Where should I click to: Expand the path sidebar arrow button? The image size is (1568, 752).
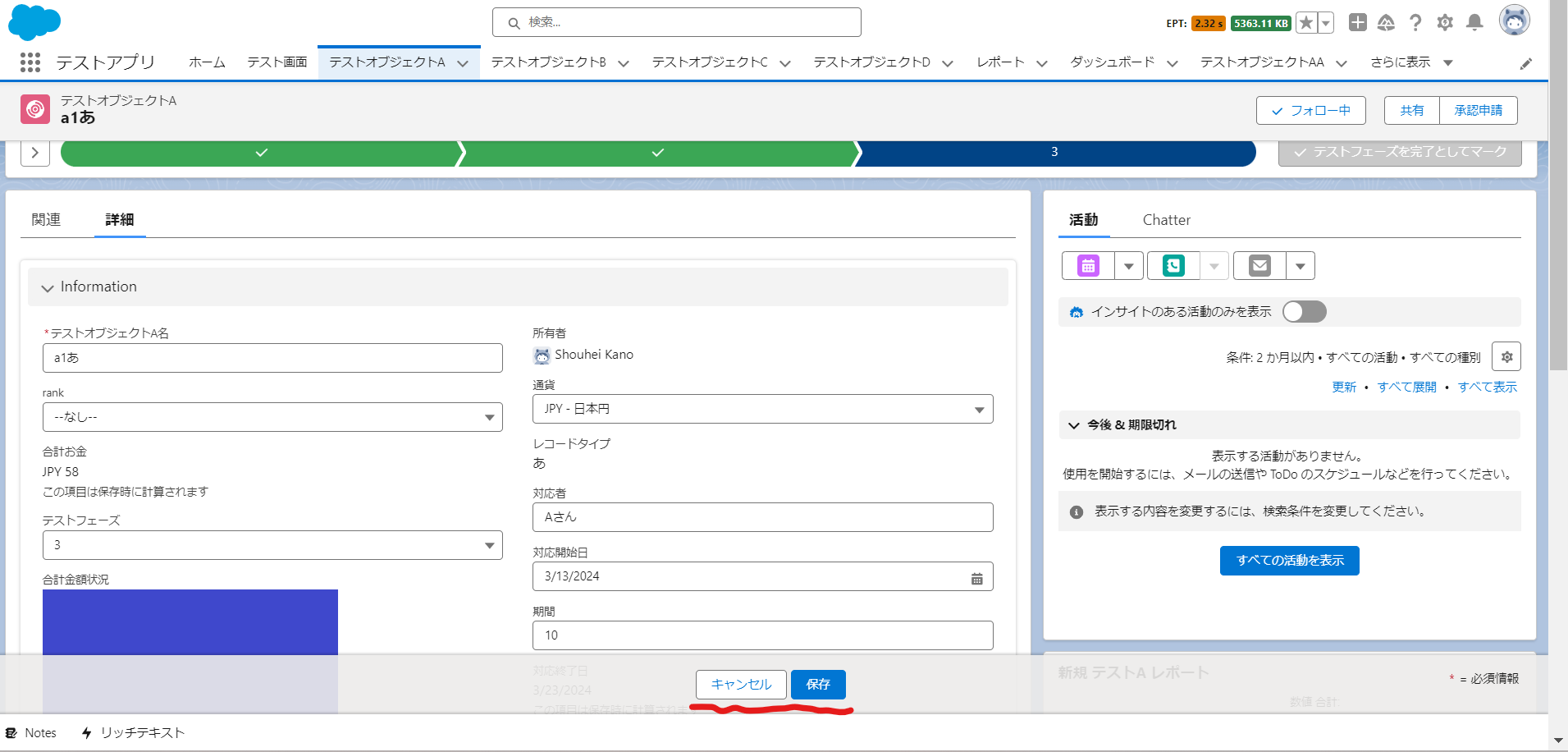(35, 153)
